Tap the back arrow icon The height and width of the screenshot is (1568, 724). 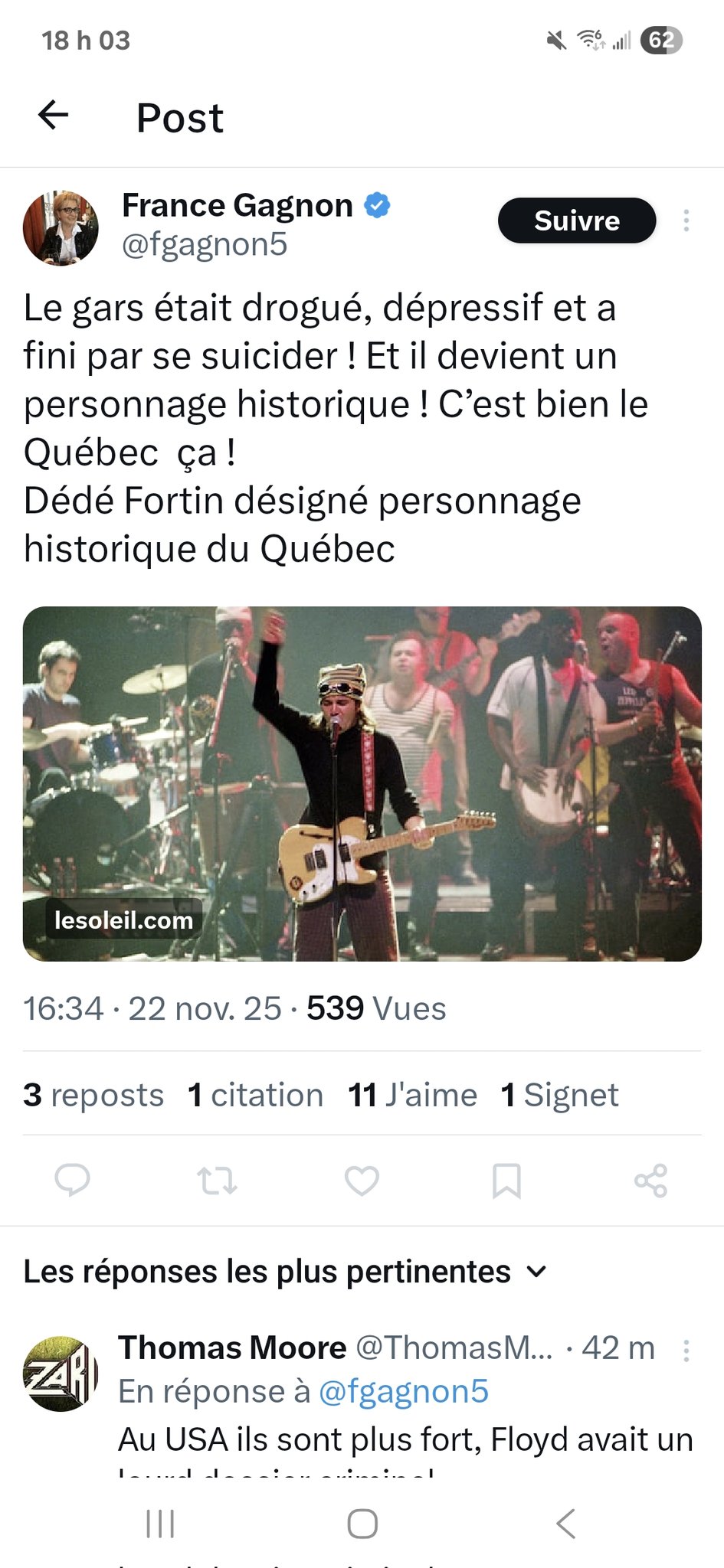tap(54, 116)
